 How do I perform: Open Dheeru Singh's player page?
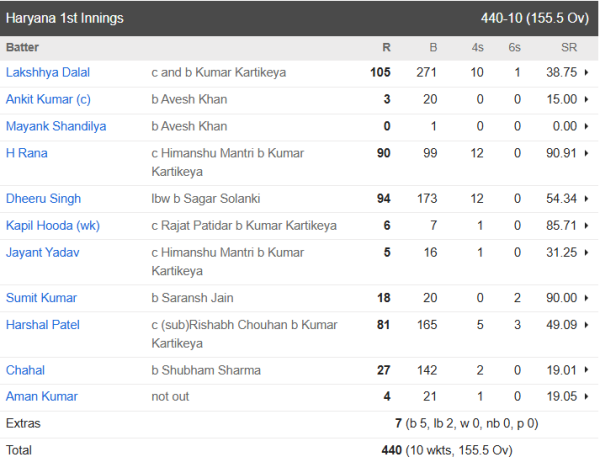44,199
